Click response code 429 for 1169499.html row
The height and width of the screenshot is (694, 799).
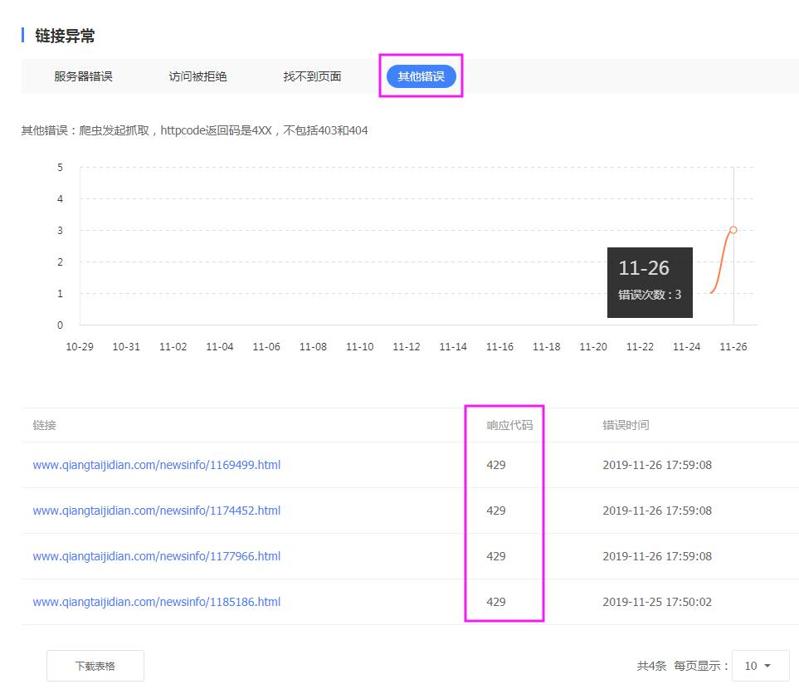496,465
